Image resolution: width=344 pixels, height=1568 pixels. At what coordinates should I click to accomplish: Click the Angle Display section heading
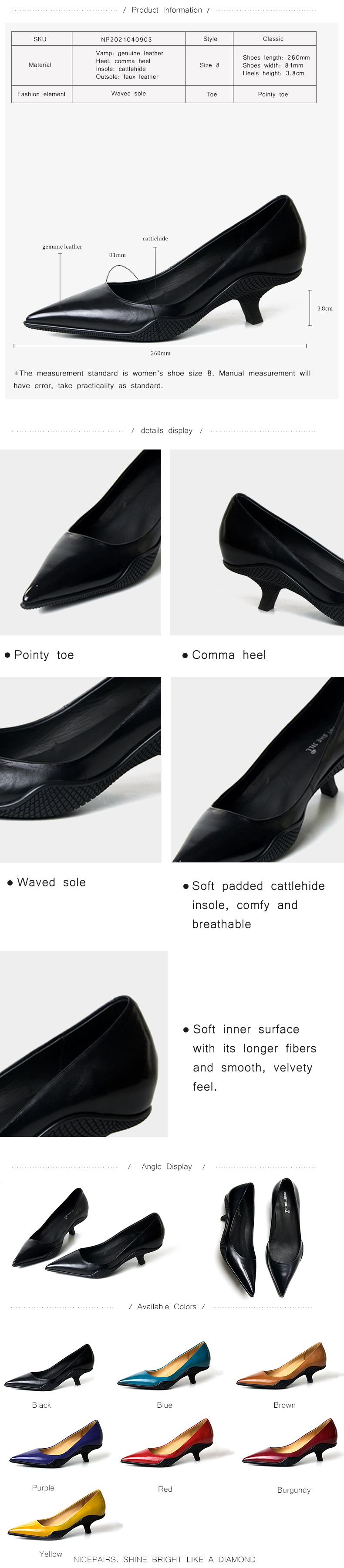point(166,1166)
